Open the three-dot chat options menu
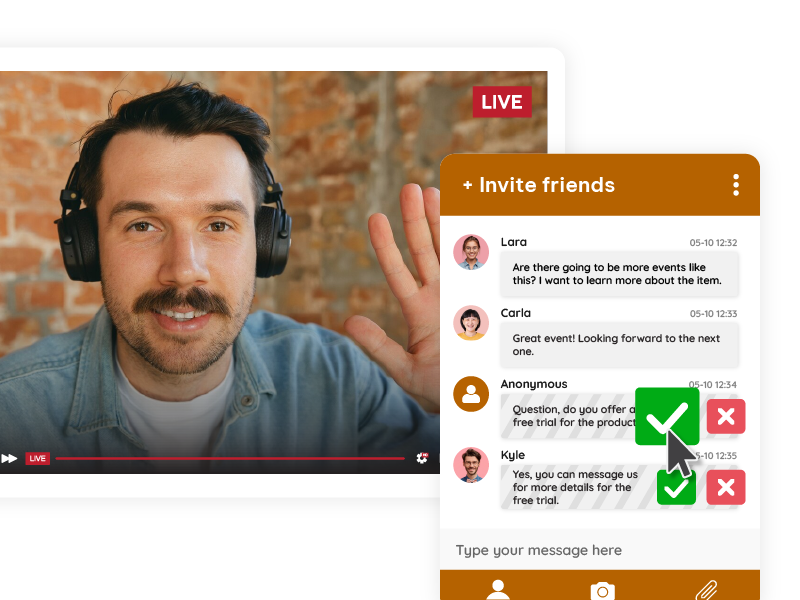Screen dimensions: 800x600 click(x=736, y=185)
